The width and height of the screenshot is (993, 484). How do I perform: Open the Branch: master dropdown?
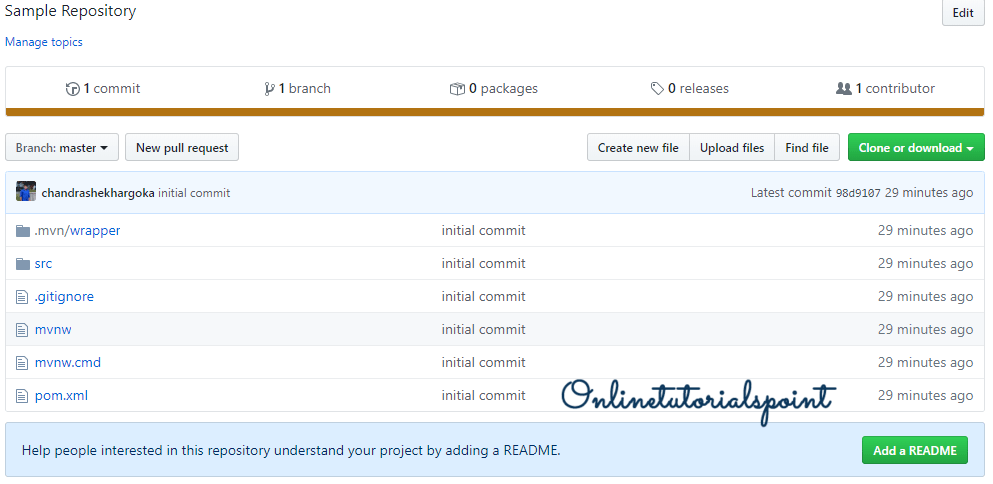(62, 148)
